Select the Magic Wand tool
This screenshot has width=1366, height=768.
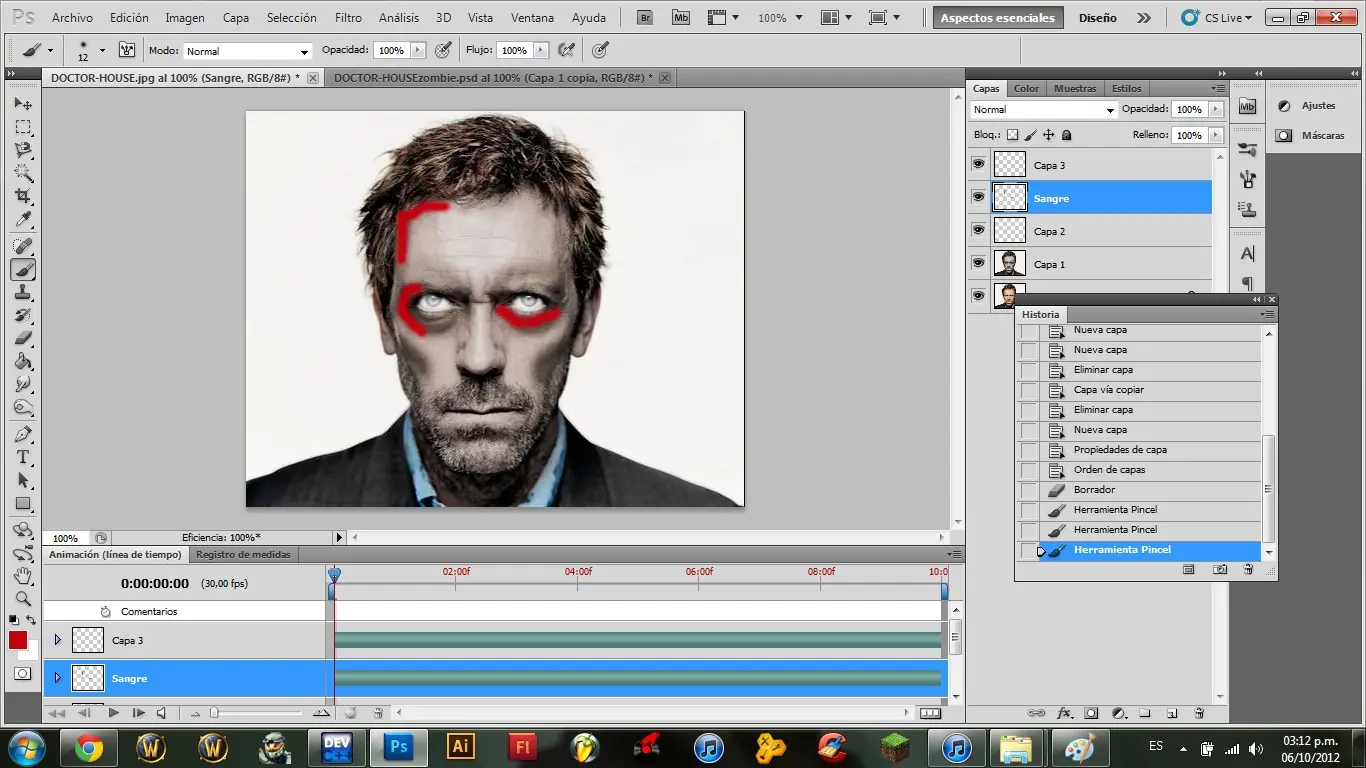[x=23, y=173]
